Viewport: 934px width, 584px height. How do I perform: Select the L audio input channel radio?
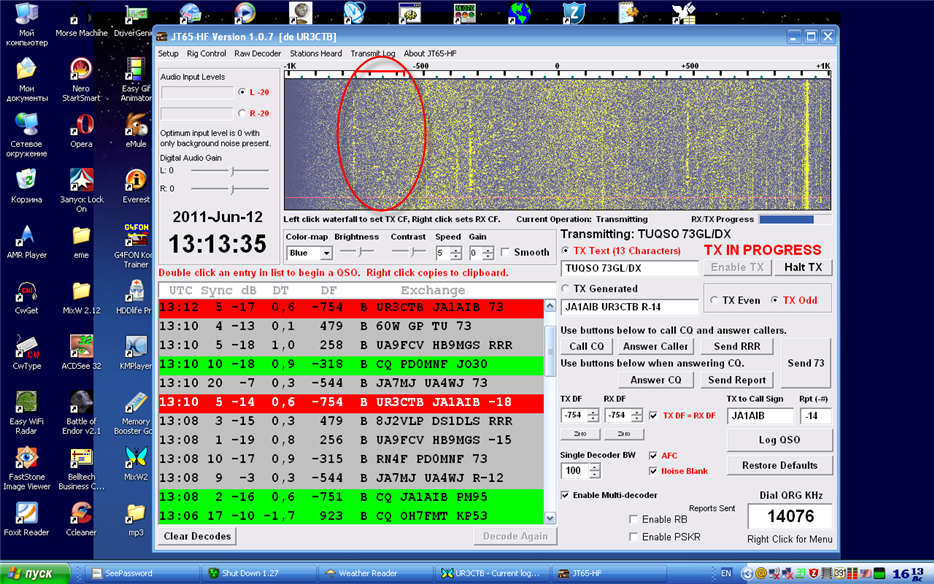click(x=242, y=92)
